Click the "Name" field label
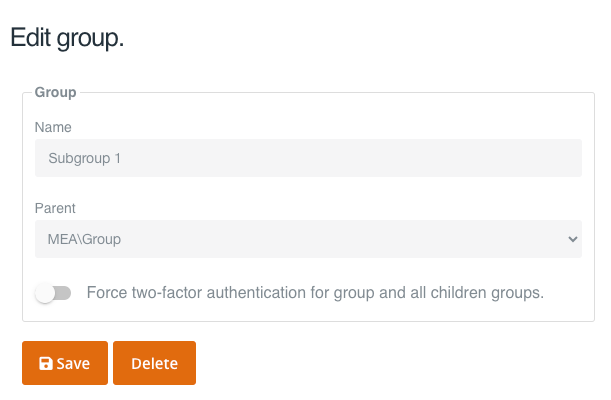Viewport: 611px width, 400px height. click(53, 127)
